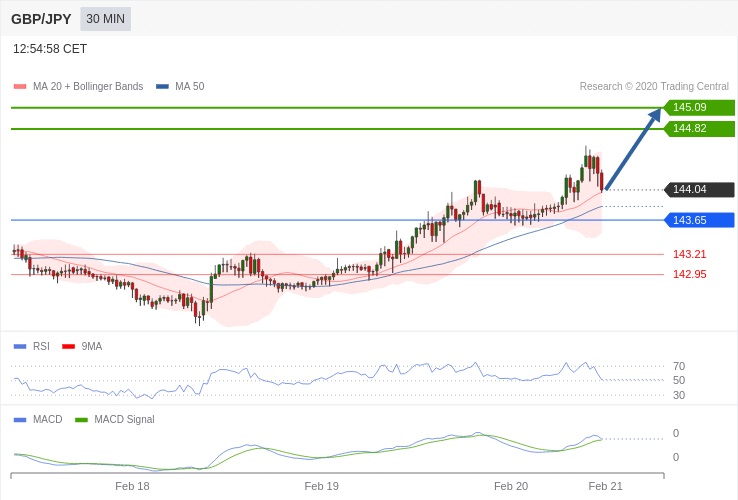This screenshot has width=738, height=500.
Task: Click the 144.04 current price tag
Action: [698, 190]
